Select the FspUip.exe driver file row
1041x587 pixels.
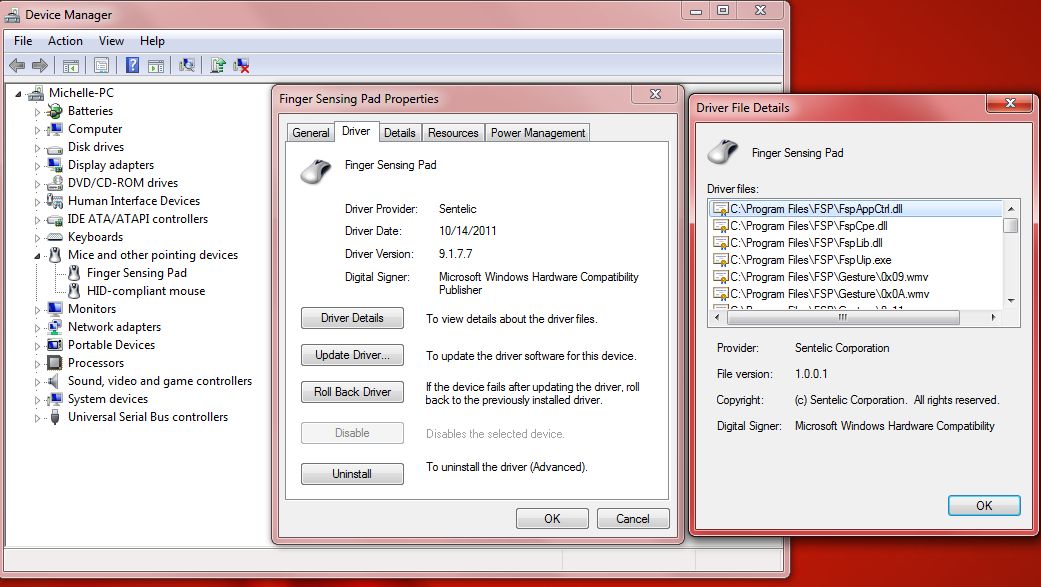click(x=856, y=260)
